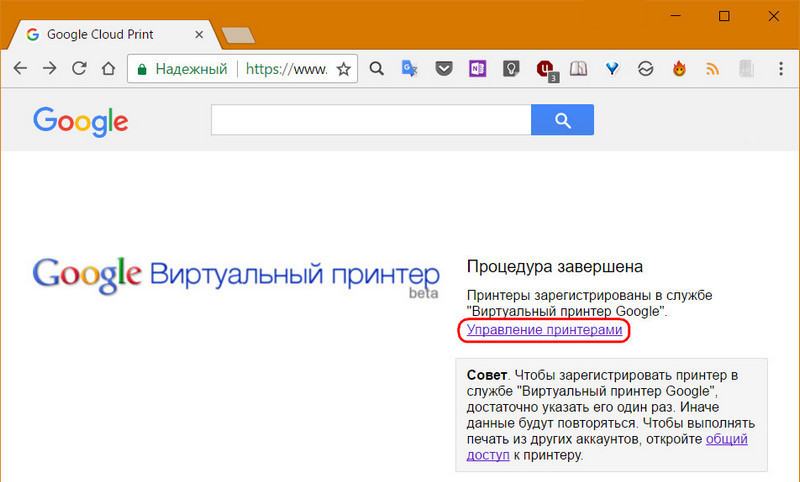This screenshot has height=482, width=800.
Task: Open the RSS feed extension
Action: 712,68
